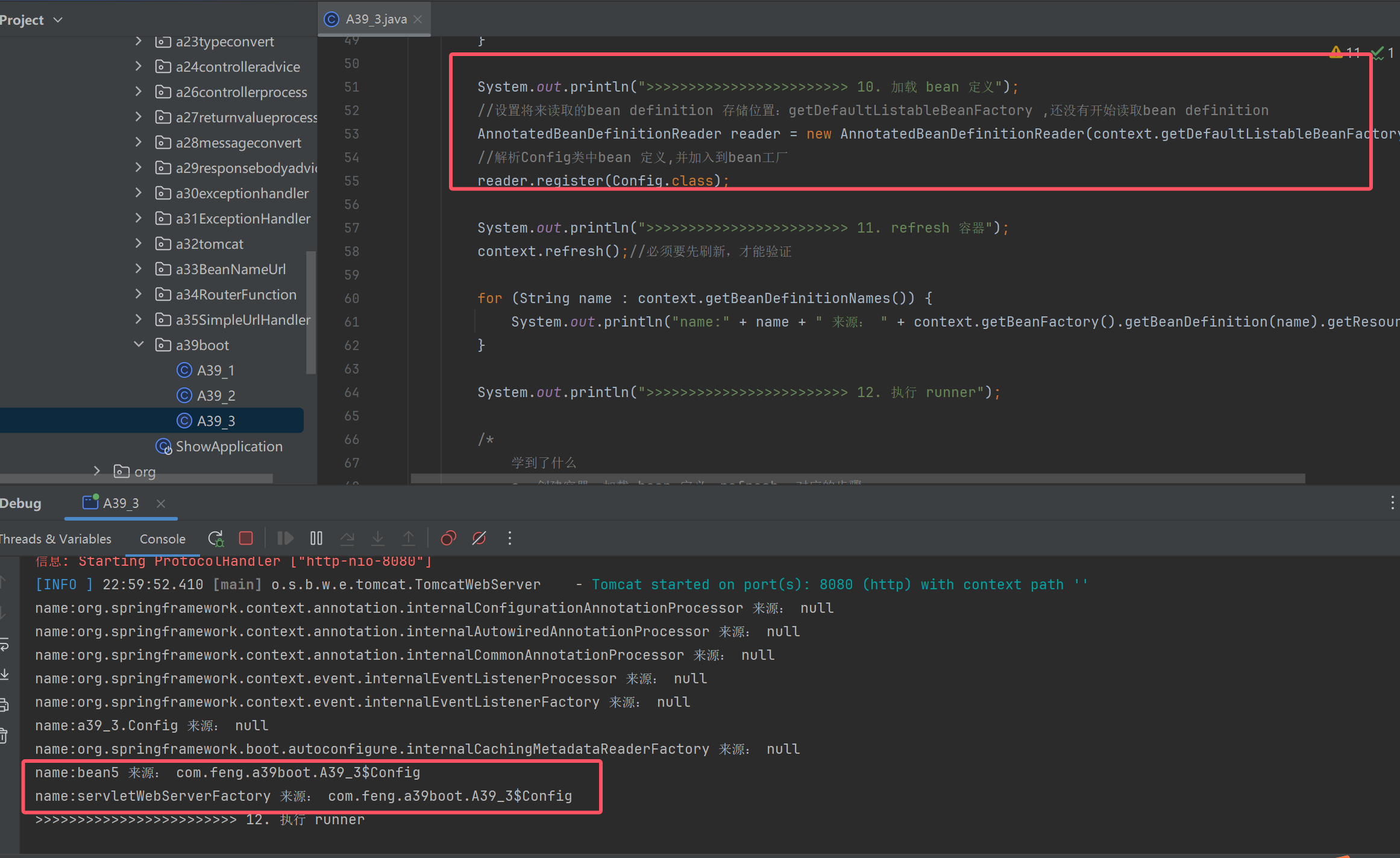Stop the running A39_3 process
The image size is (1400, 858).
[246, 538]
